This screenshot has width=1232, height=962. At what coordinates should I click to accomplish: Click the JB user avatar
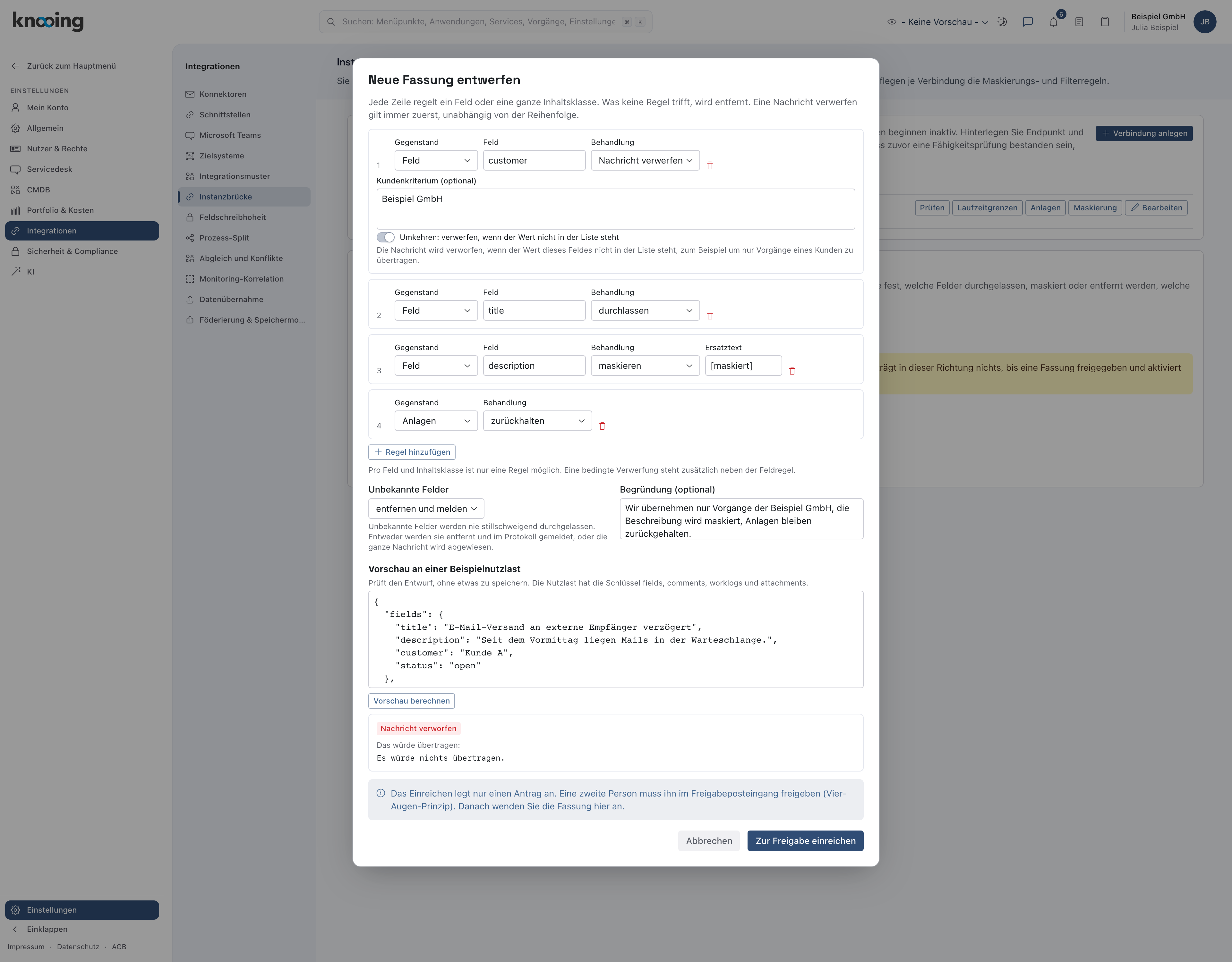pyautogui.click(x=1205, y=22)
